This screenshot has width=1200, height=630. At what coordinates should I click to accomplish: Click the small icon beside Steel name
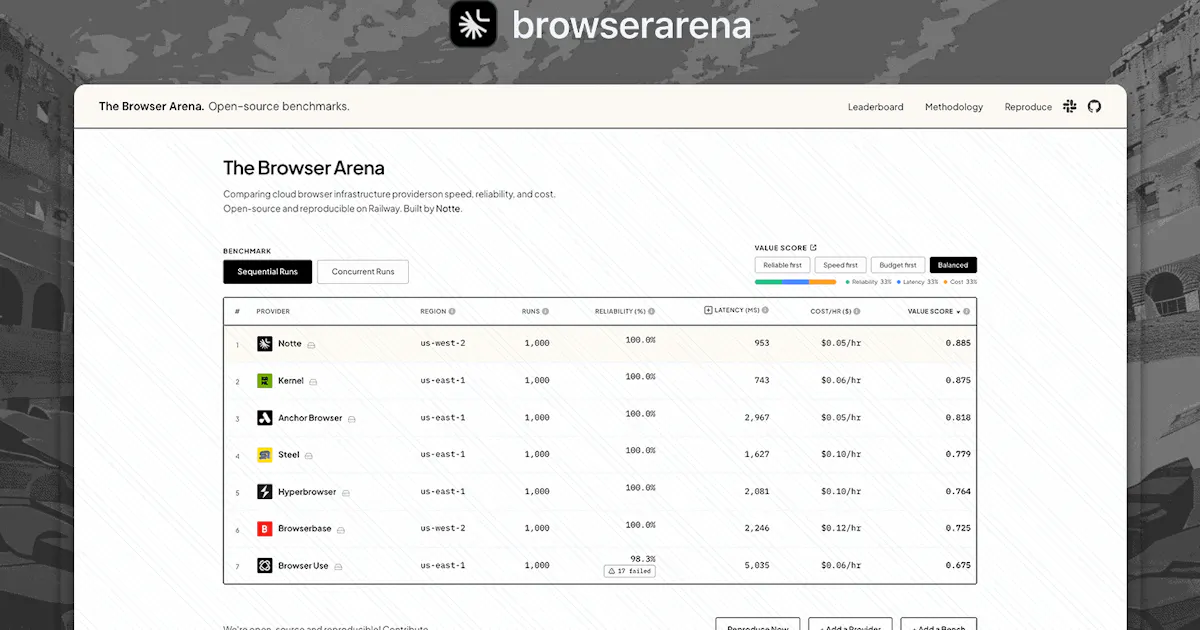[308, 456]
